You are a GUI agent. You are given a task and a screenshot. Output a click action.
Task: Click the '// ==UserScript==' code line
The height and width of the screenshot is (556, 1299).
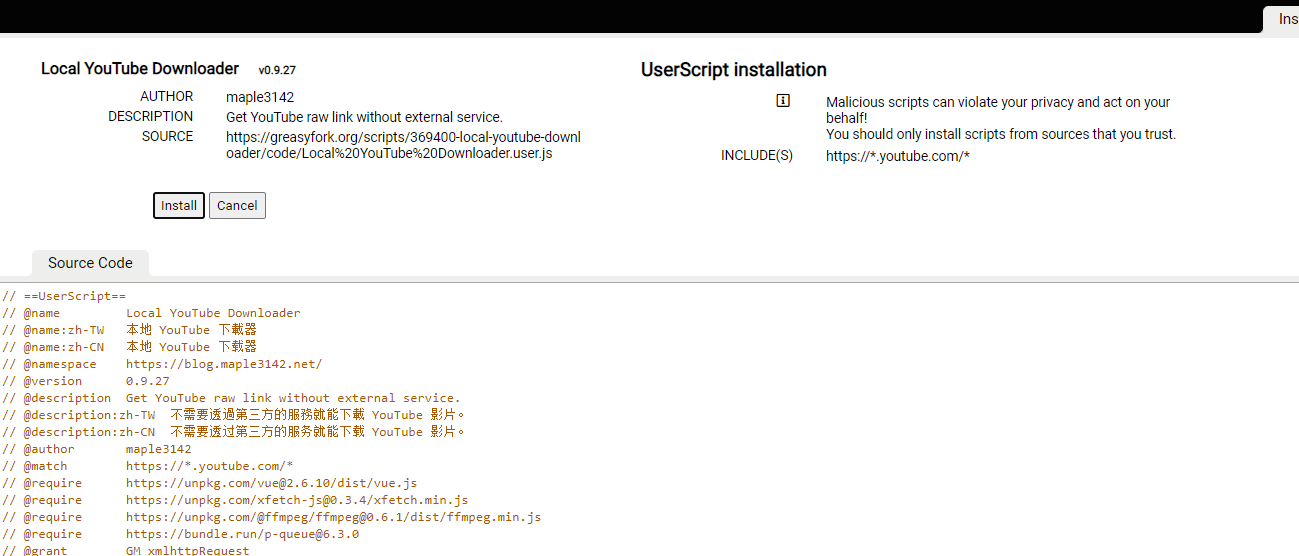point(64,296)
